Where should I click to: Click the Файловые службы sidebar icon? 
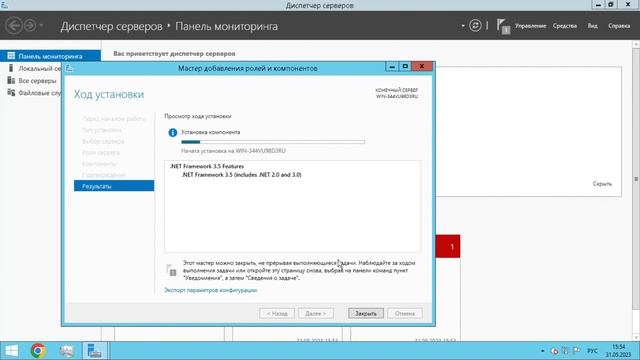pyautogui.click(x=11, y=93)
